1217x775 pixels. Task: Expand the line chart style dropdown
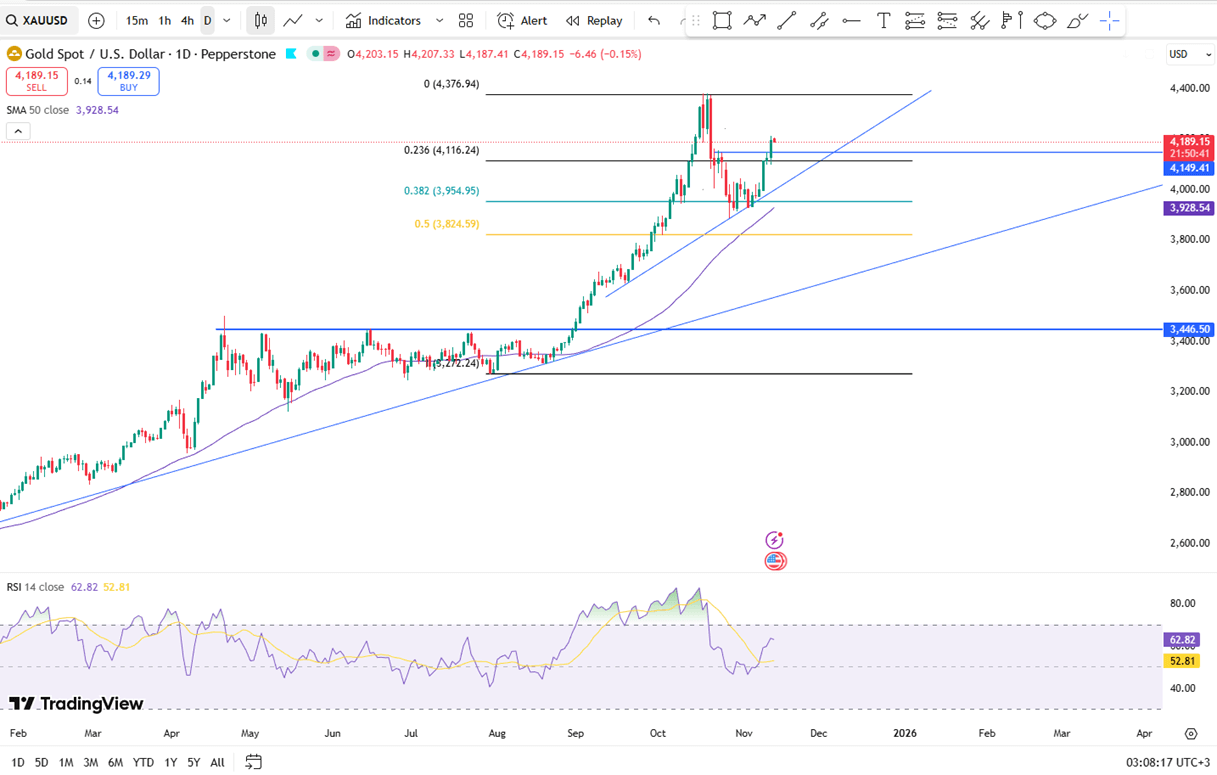point(319,20)
